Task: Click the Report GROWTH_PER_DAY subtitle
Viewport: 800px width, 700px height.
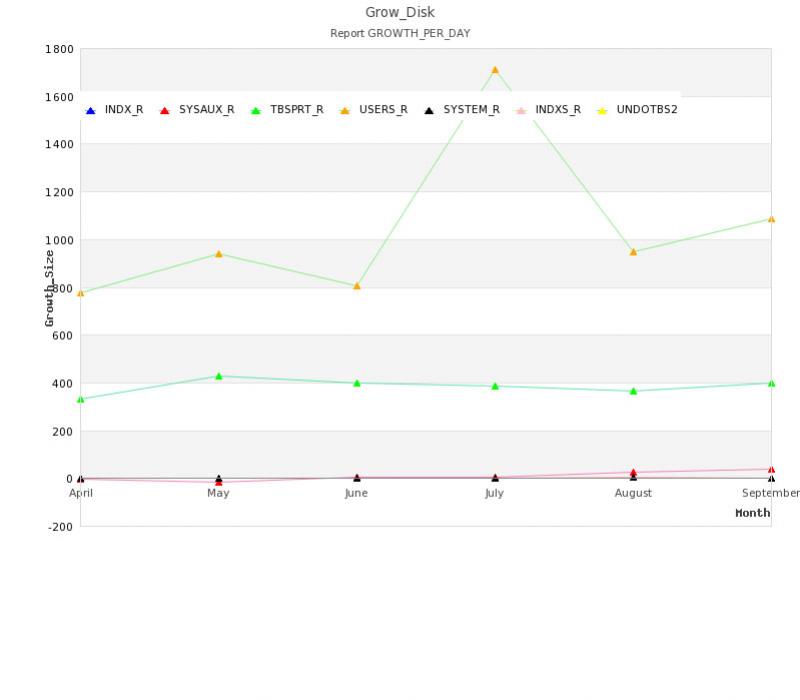Action: click(400, 34)
